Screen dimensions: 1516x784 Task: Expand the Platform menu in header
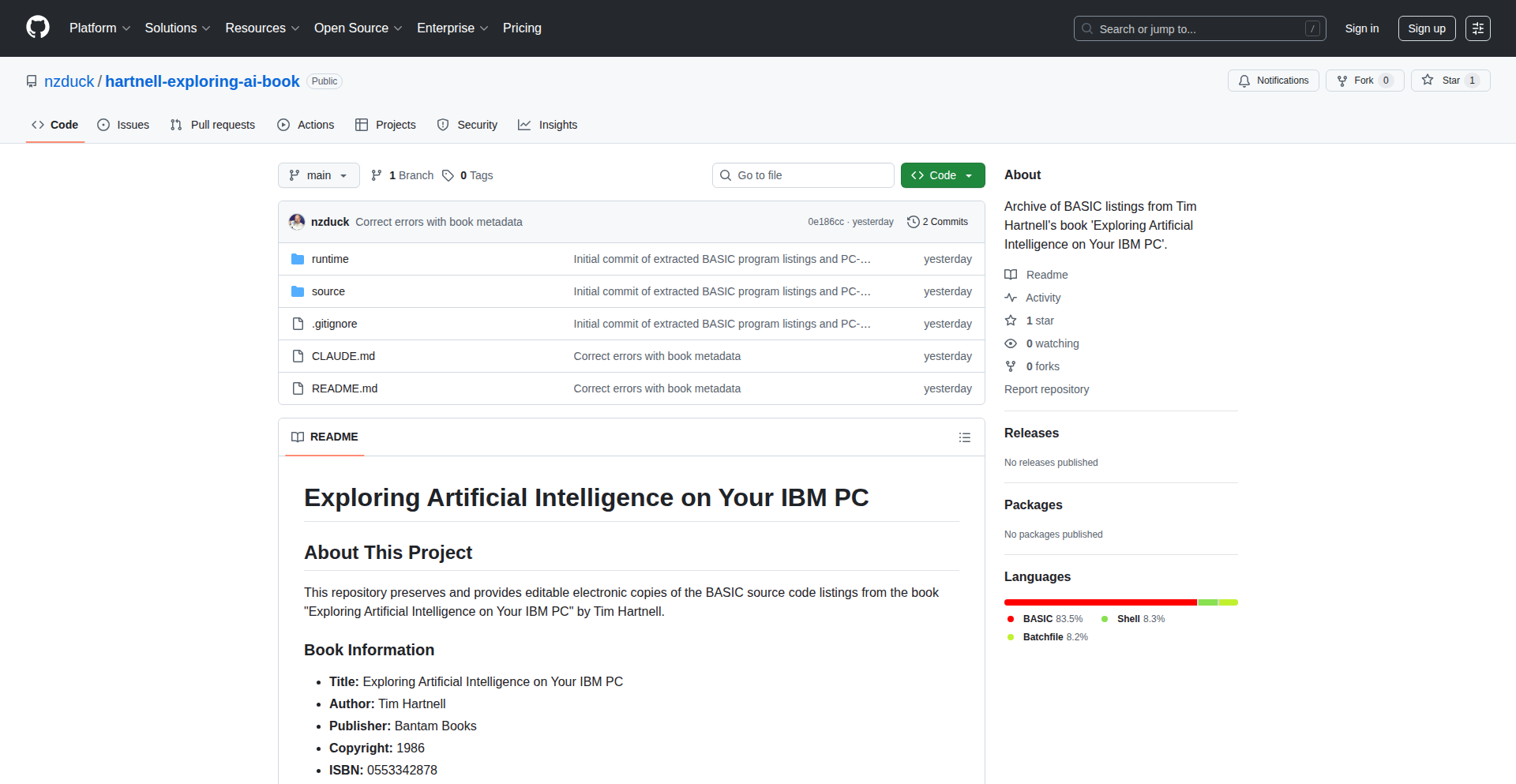coord(99,28)
